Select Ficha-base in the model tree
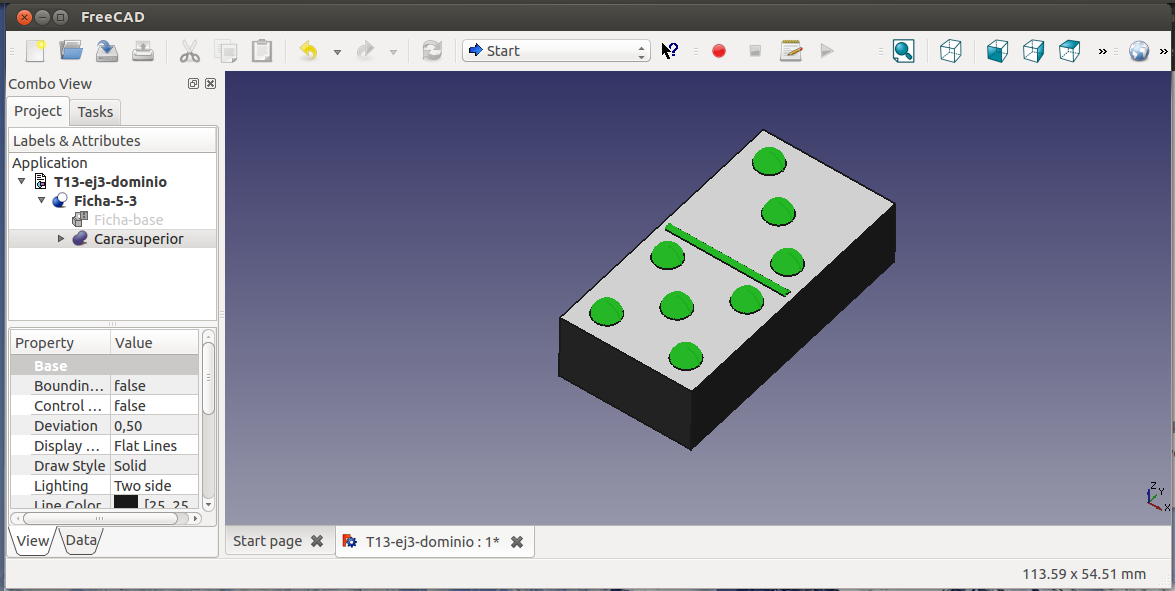The width and height of the screenshot is (1175, 591). [x=128, y=220]
